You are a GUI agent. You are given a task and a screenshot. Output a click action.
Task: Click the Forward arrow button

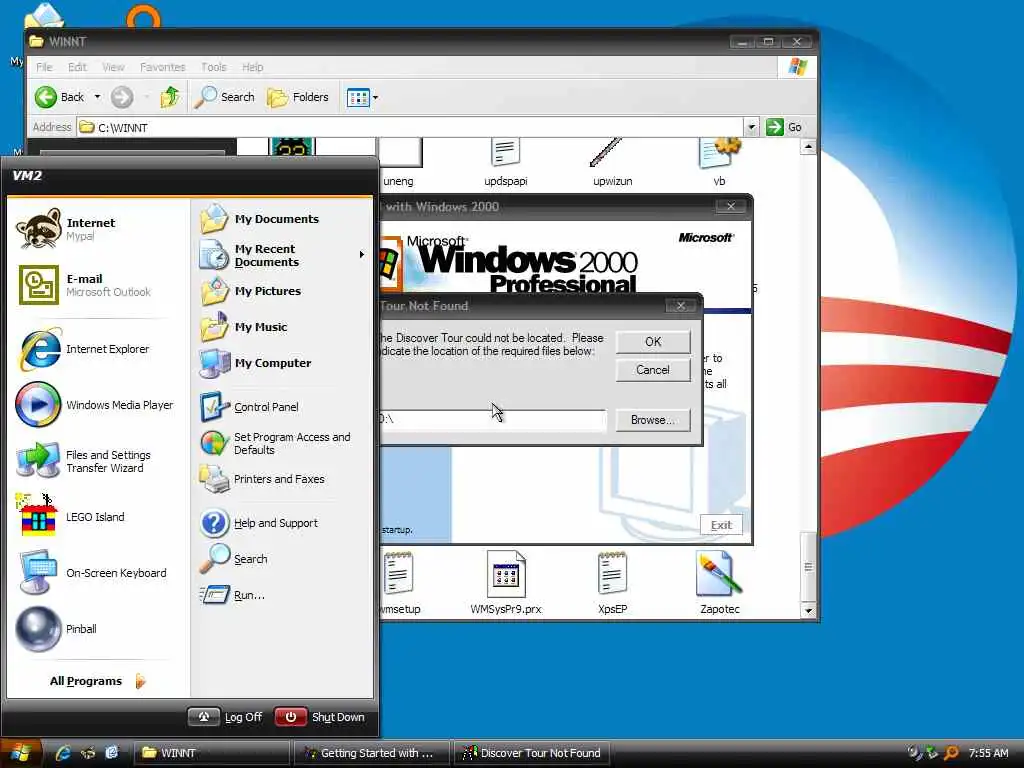click(121, 97)
